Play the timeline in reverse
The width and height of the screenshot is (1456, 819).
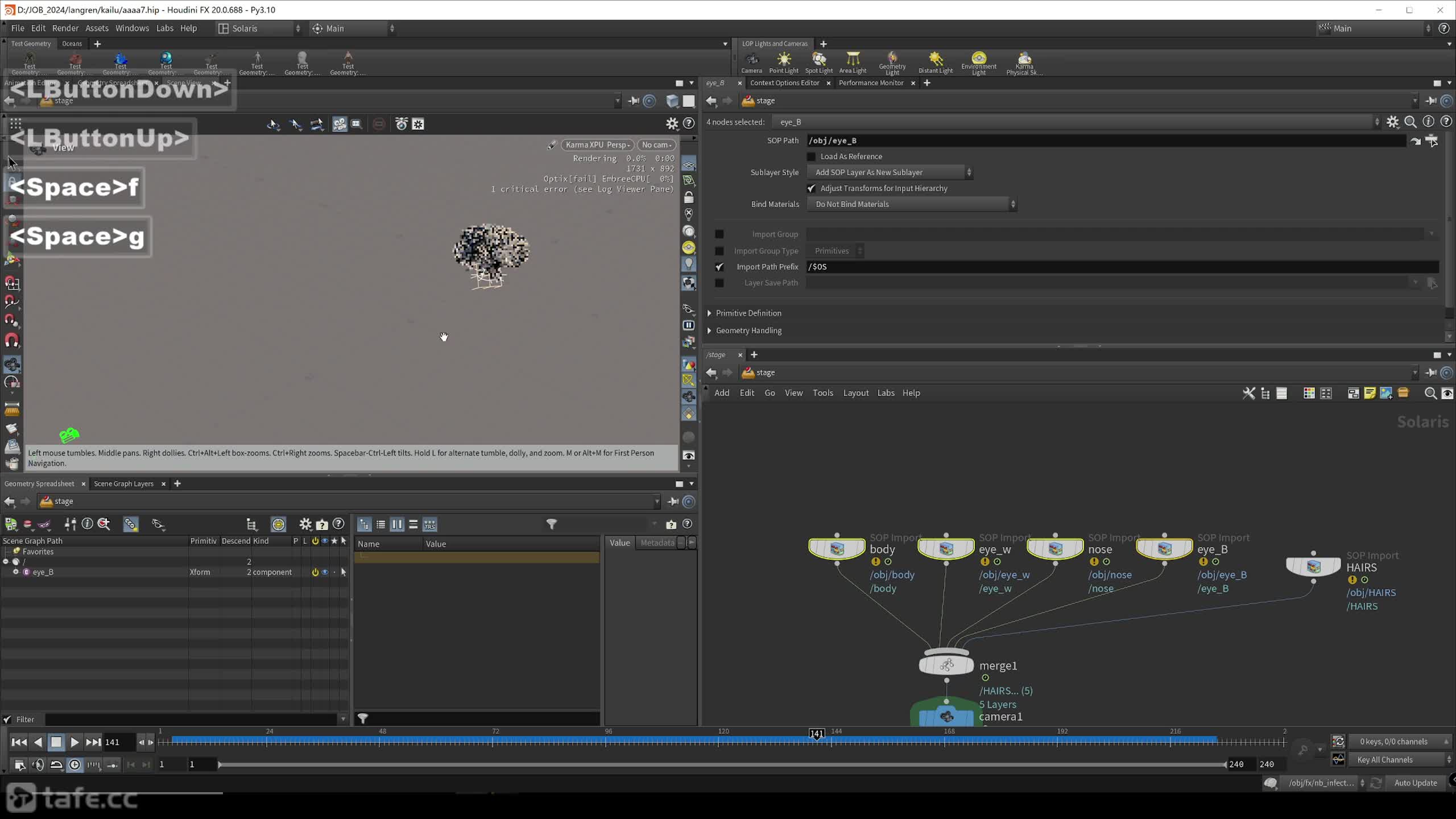pyautogui.click(x=38, y=742)
